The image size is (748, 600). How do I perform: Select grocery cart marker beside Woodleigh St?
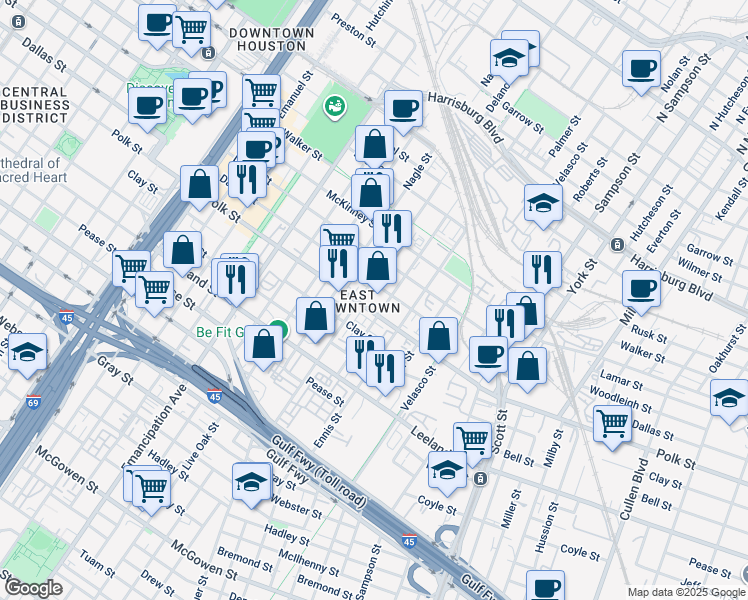613,427
